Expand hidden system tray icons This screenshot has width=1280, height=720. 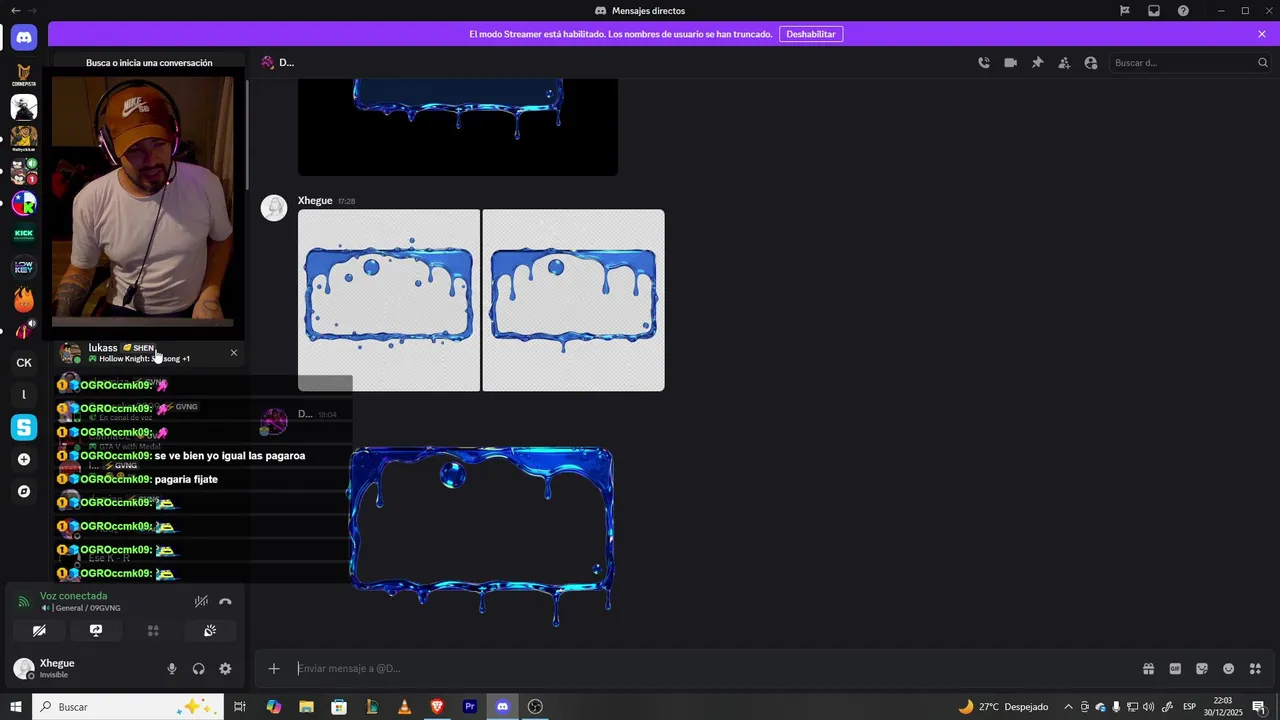click(1068, 707)
